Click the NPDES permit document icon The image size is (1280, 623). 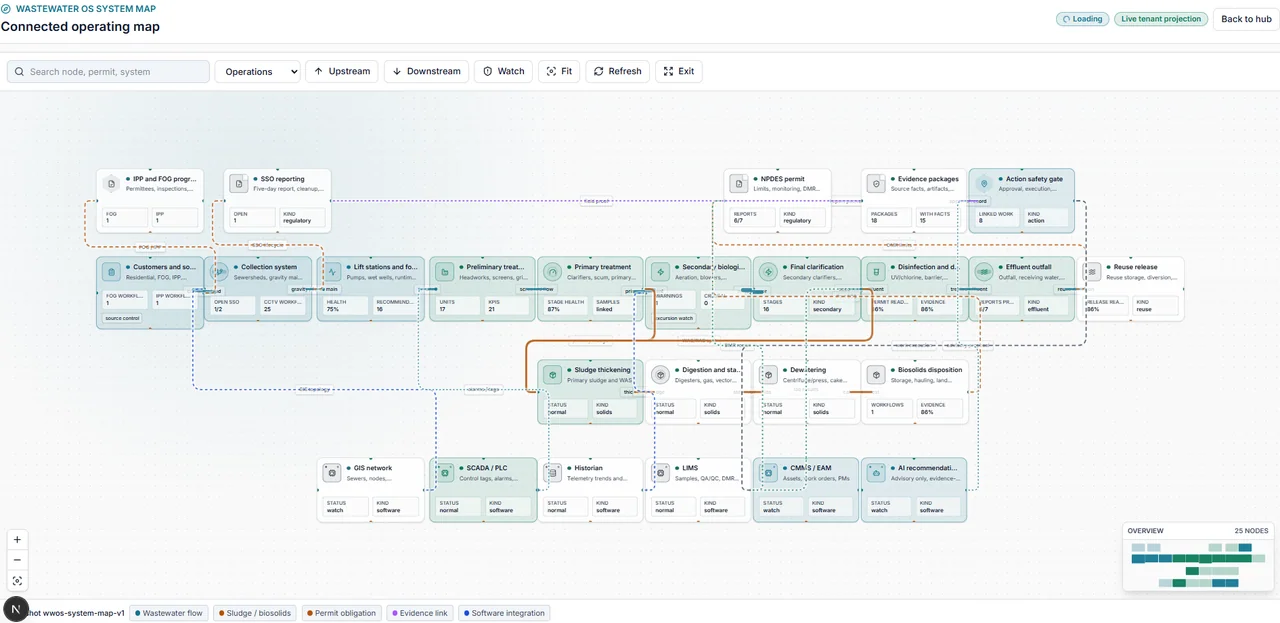739,184
